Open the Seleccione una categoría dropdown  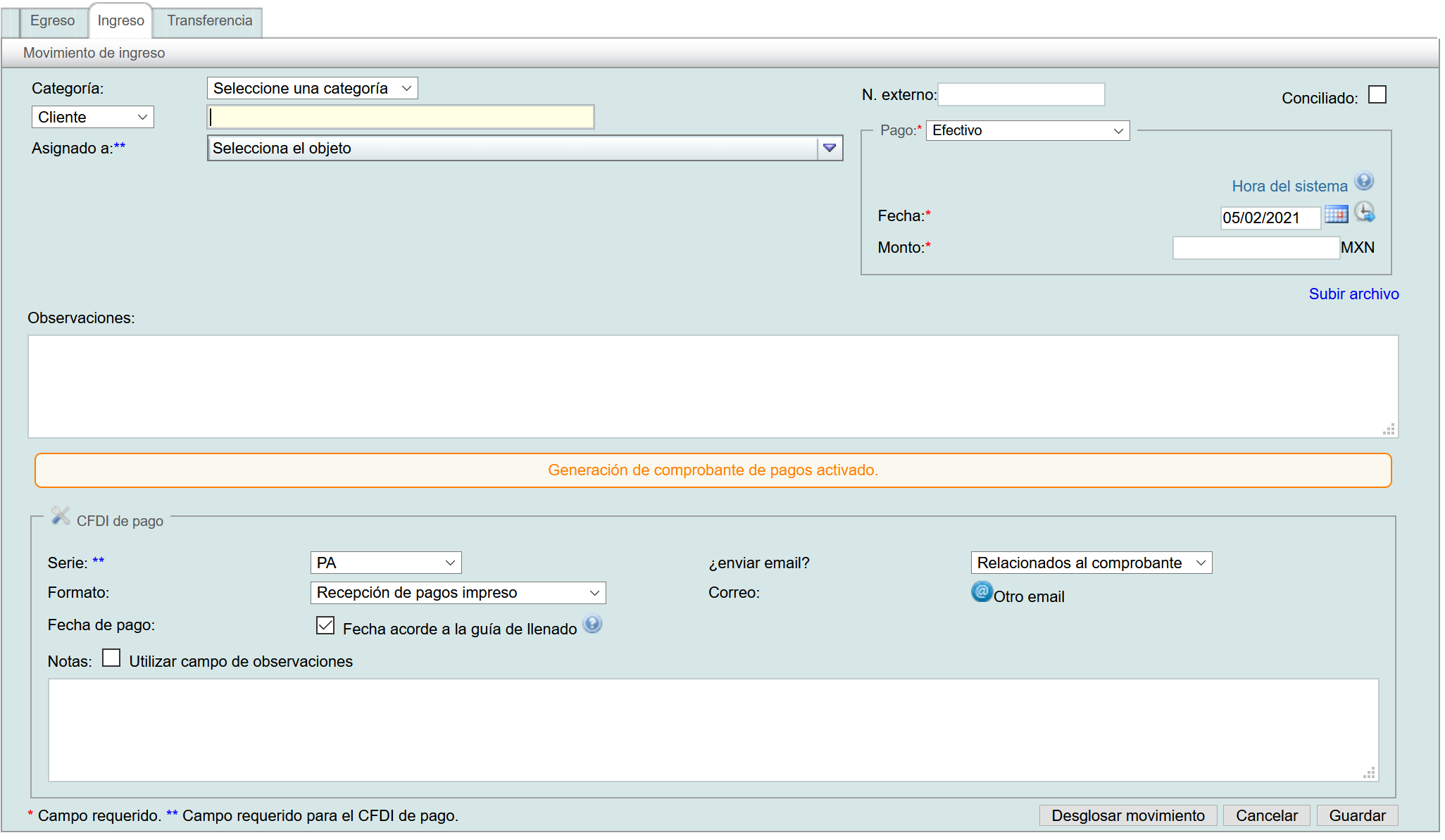click(x=312, y=89)
